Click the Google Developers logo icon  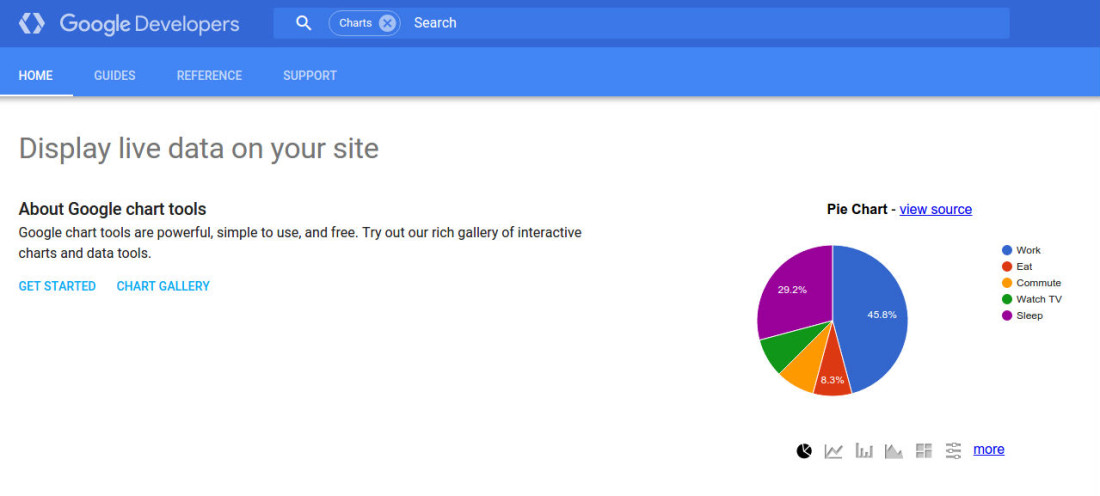(x=32, y=23)
